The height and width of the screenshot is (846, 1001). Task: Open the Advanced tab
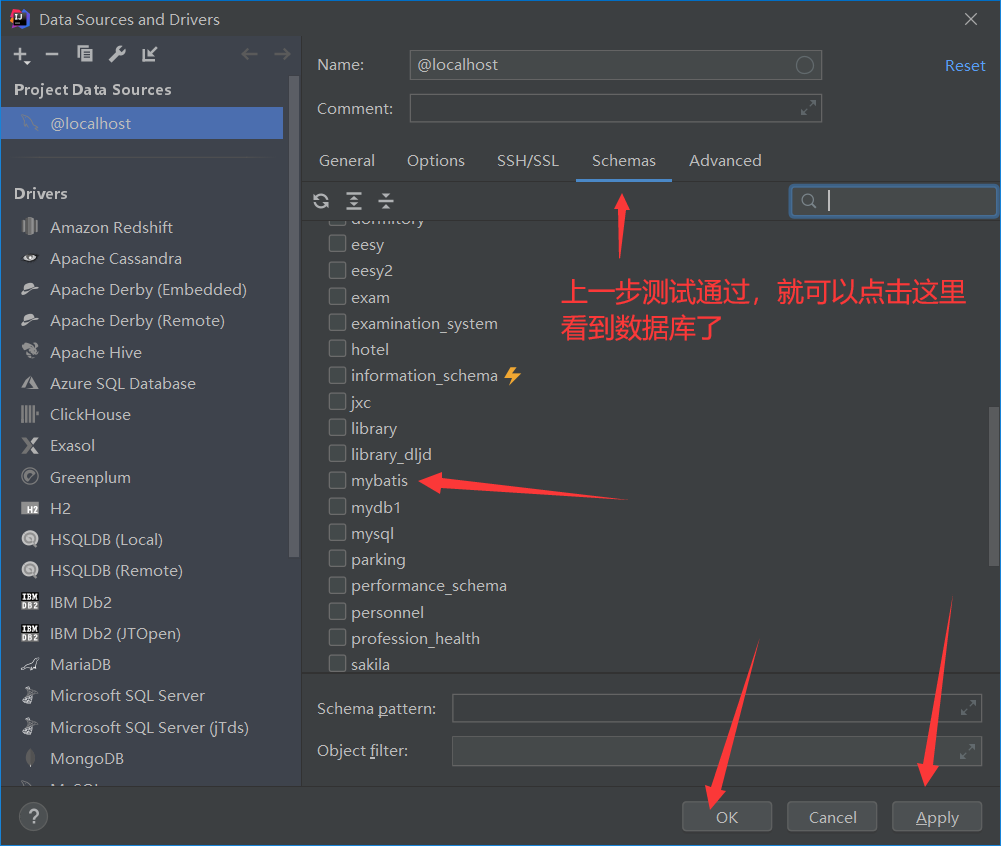point(725,160)
